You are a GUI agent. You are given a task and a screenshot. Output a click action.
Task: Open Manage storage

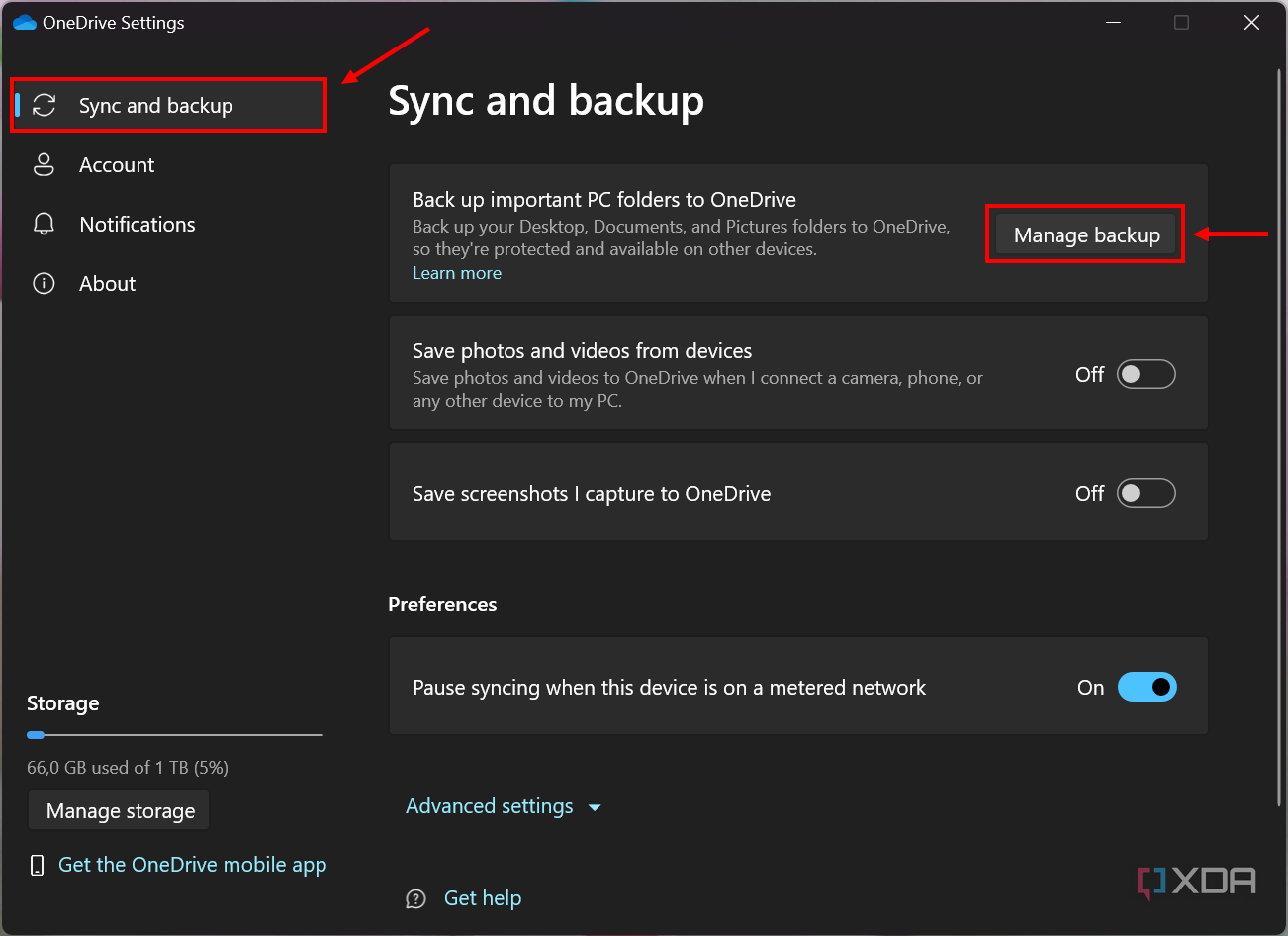tap(120, 811)
